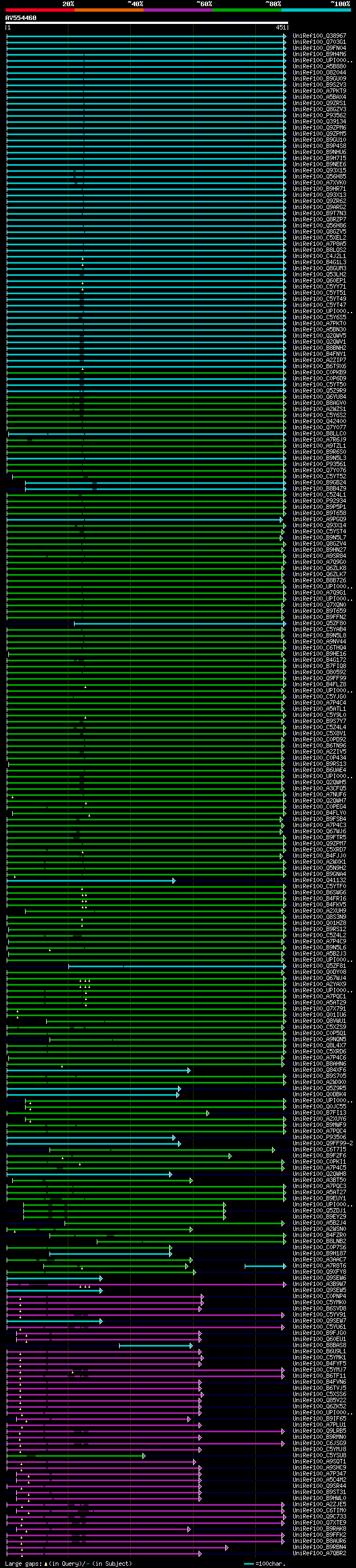Screen dimensions: 356x1568
Task: Open hit UniRef100_A3B9W7
Action: tap(319, 1284)
